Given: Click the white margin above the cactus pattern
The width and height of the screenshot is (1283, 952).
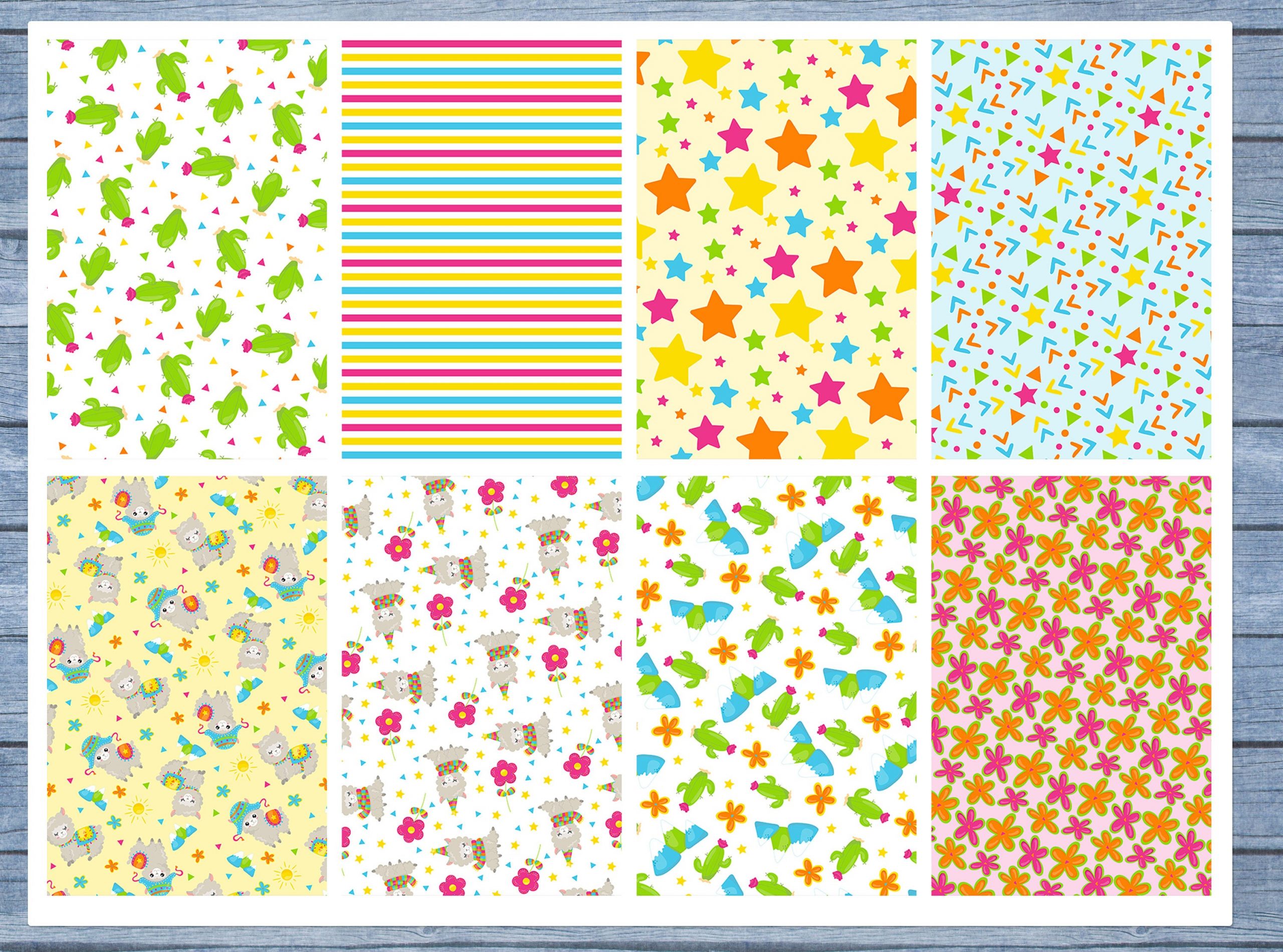Looking at the screenshot, I should (187, 31).
